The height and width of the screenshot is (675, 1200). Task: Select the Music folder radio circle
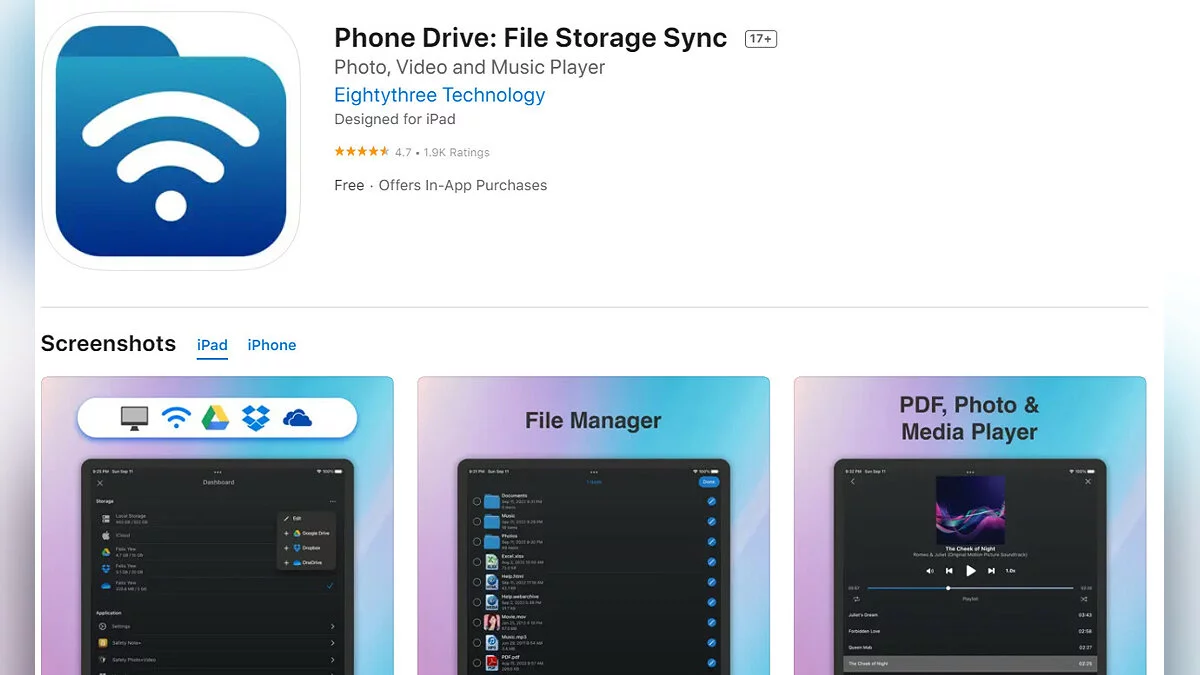click(477, 522)
